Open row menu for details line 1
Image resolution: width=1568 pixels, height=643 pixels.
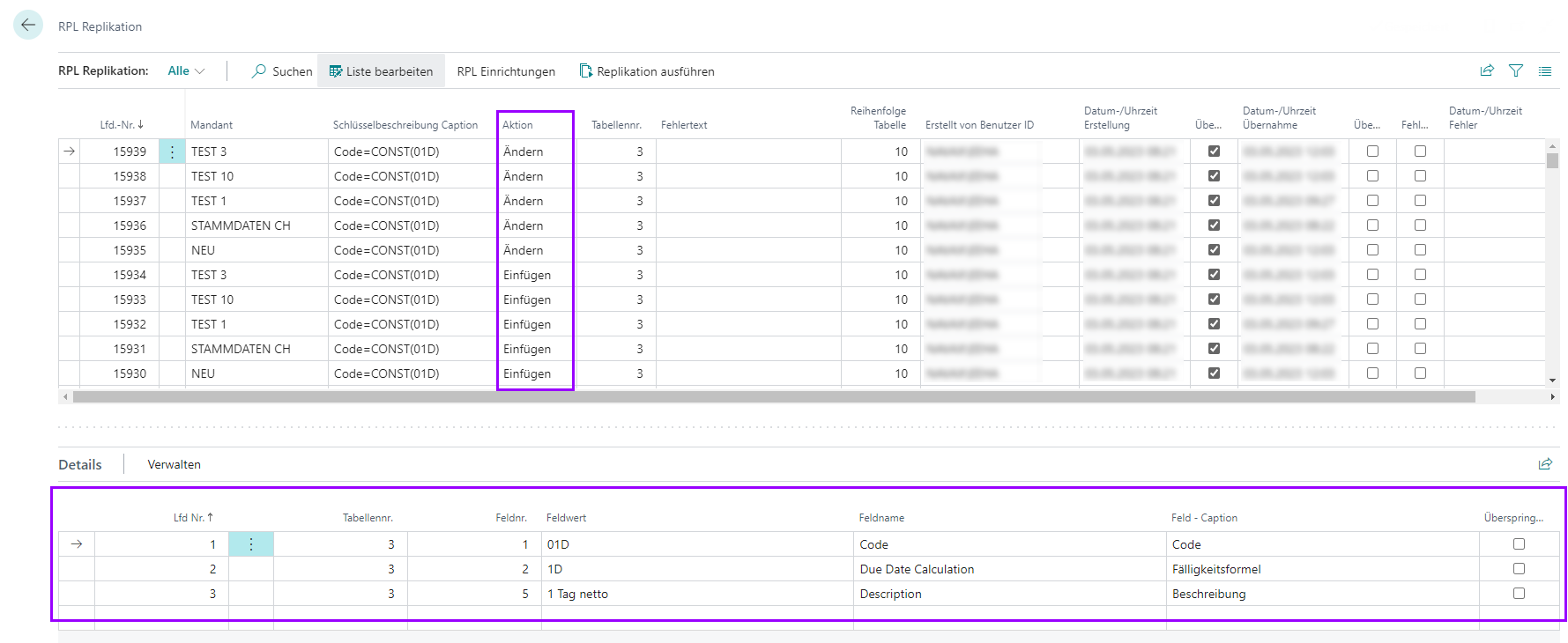(x=251, y=544)
